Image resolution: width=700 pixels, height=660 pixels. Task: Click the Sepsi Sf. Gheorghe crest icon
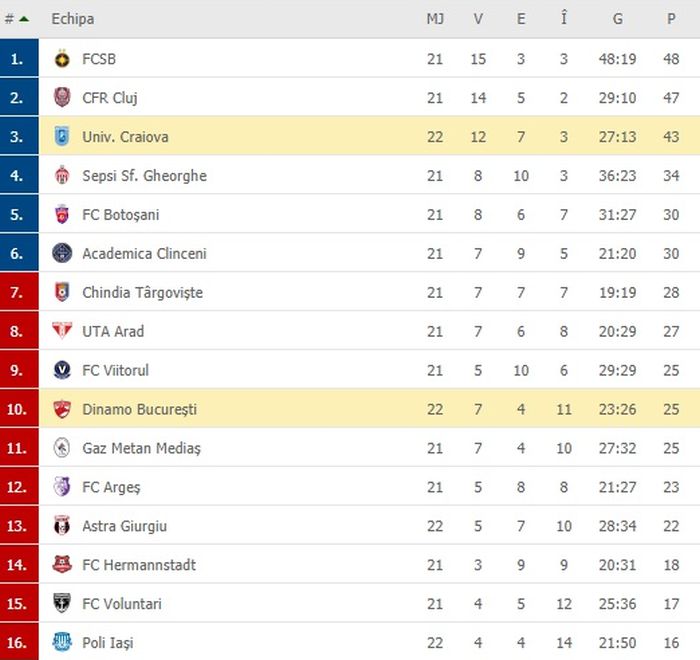pos(62,176)
